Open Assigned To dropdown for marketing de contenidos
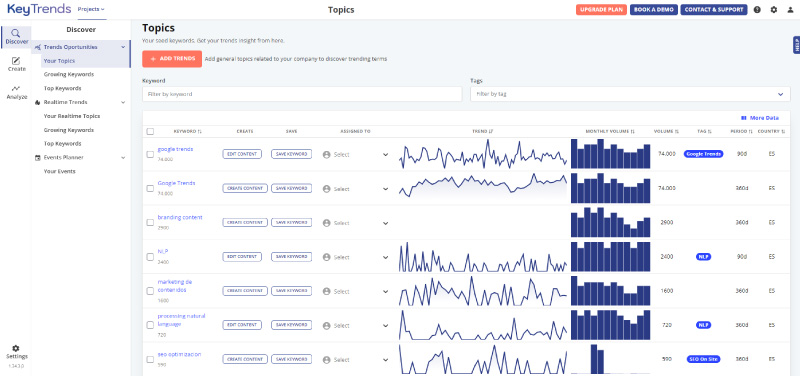Image resolution: width=800 pixels, height=376 pixels. click(x=356, y=291)
